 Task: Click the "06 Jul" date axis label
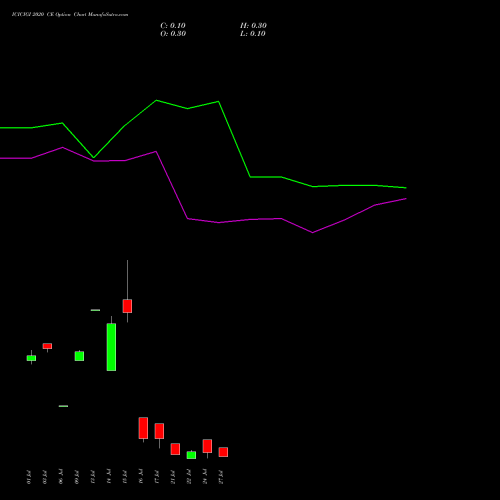tap(61, 477)
